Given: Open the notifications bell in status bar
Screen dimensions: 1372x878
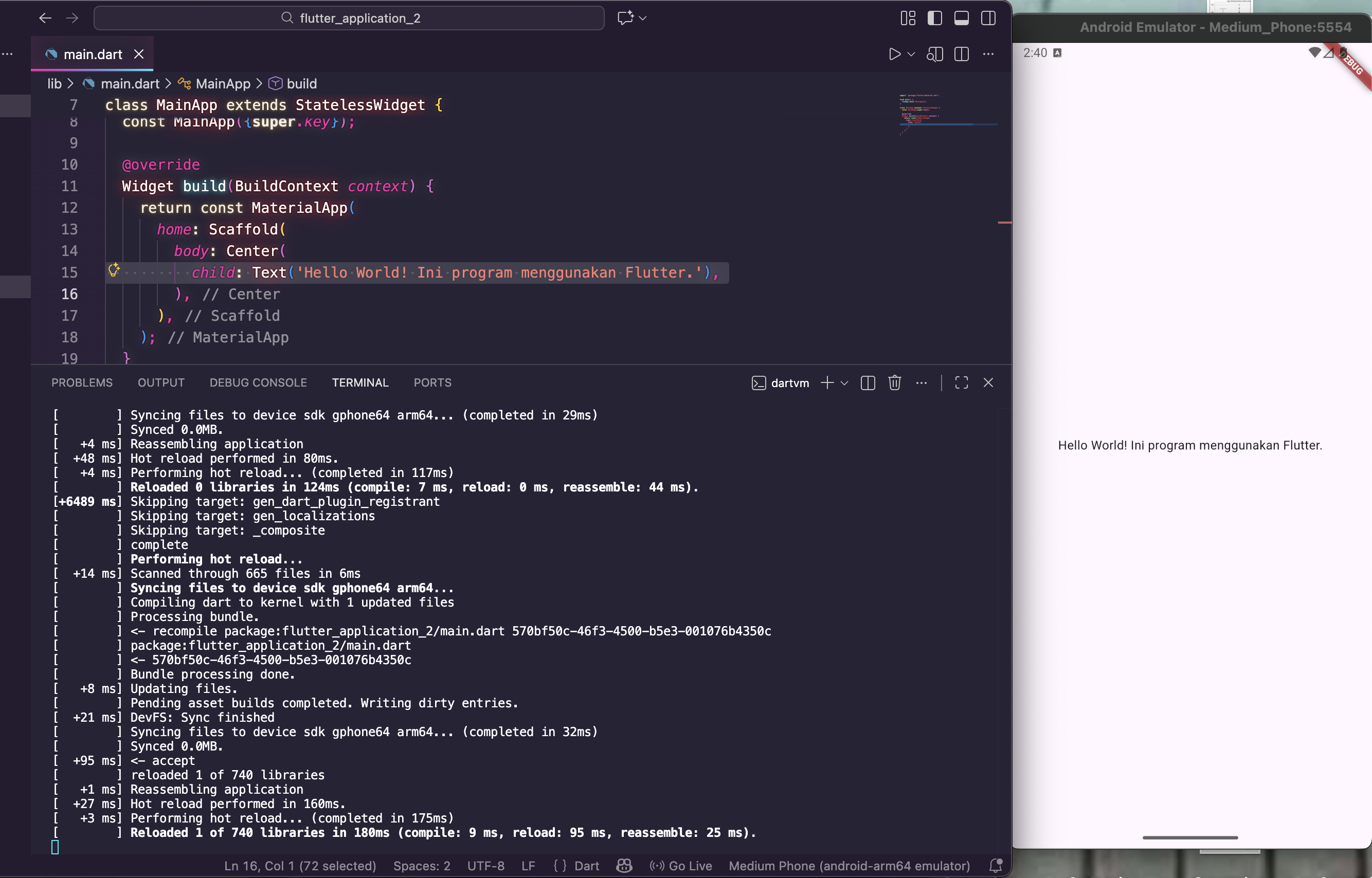Looking at the screenshot, I should (x=996, y=866).
